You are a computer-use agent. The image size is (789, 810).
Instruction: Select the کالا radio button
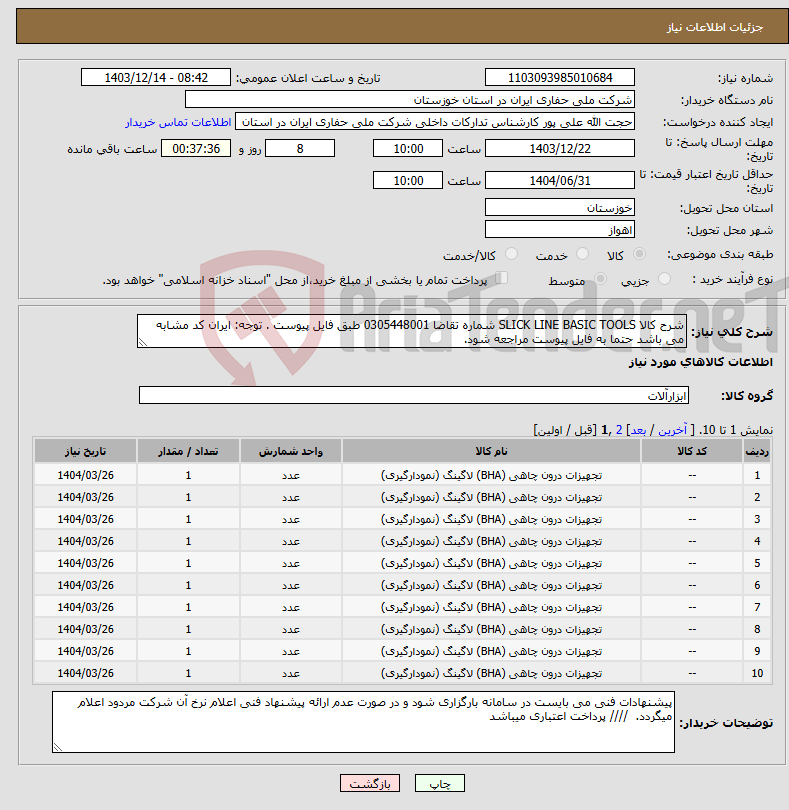click(x=639, y=254)
